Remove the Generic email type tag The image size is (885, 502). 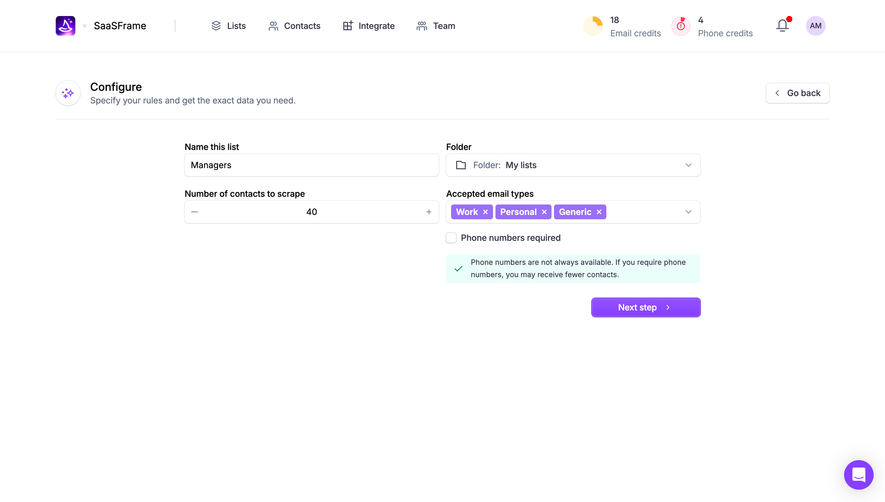[x=599, y=212]
